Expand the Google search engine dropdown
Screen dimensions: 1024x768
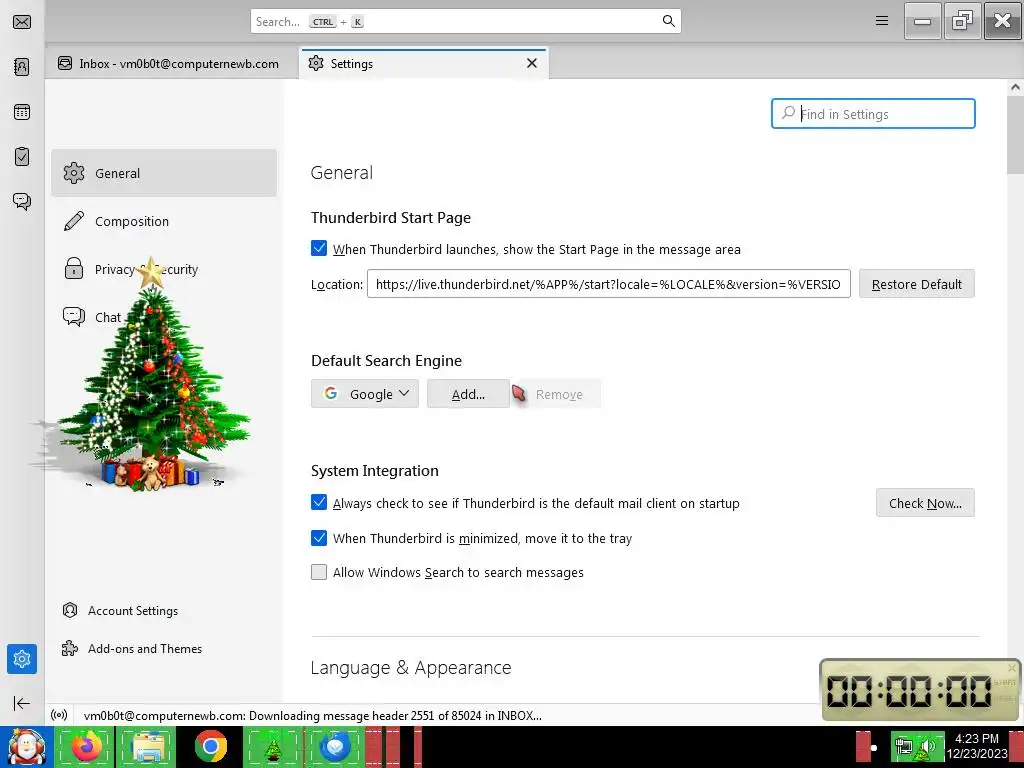(364, 394)
